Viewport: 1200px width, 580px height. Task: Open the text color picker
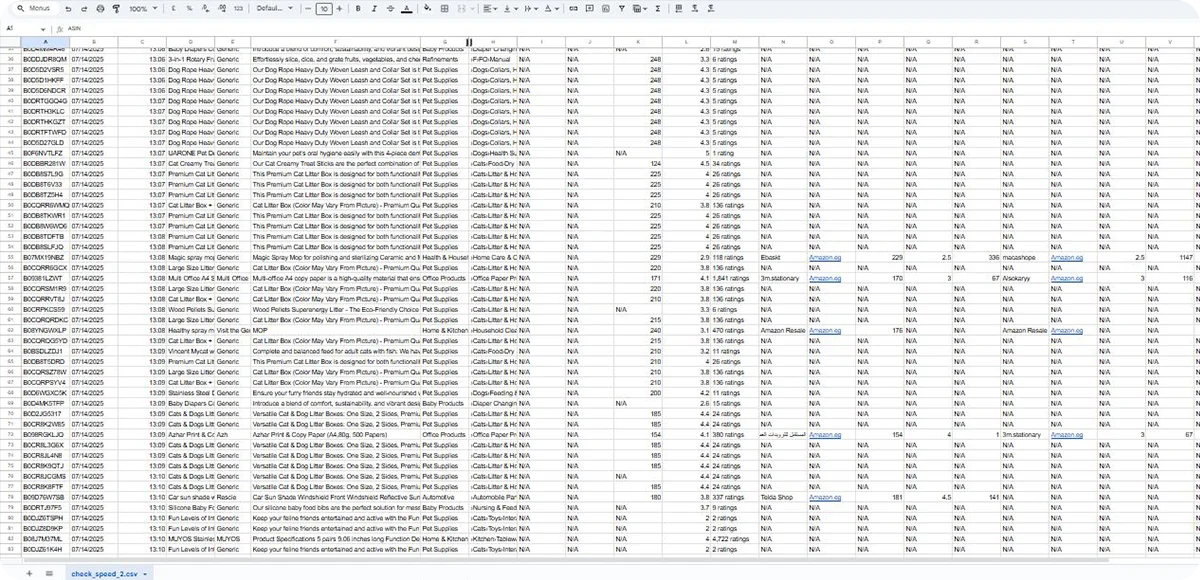coord(404,8)
